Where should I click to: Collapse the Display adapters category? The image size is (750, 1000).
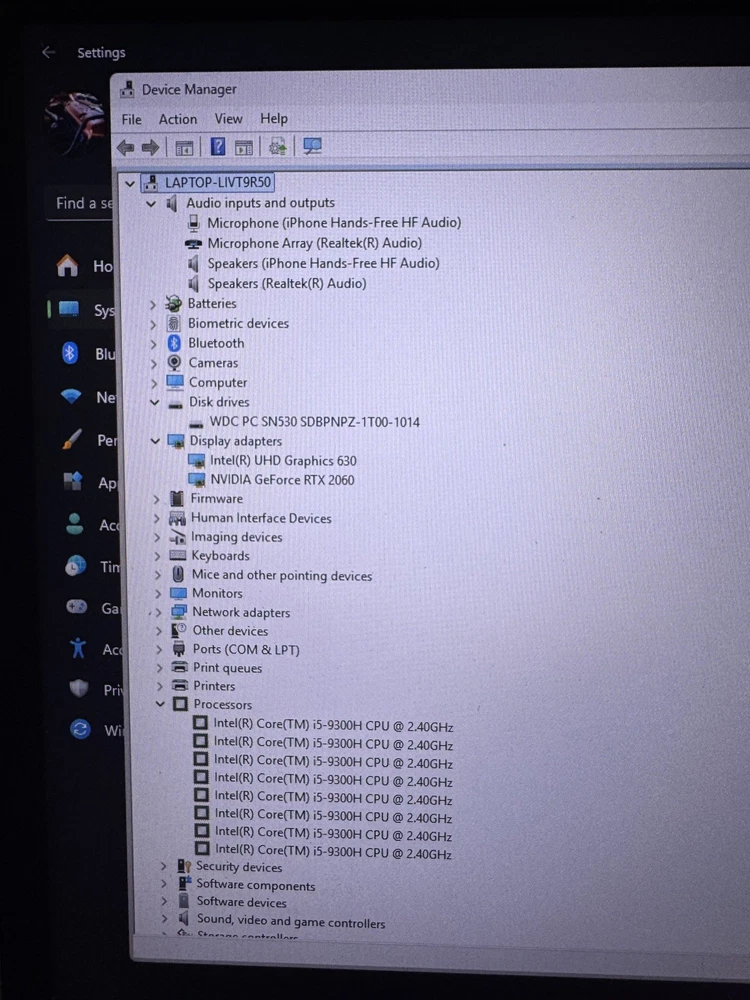click(x=156, y=441)
